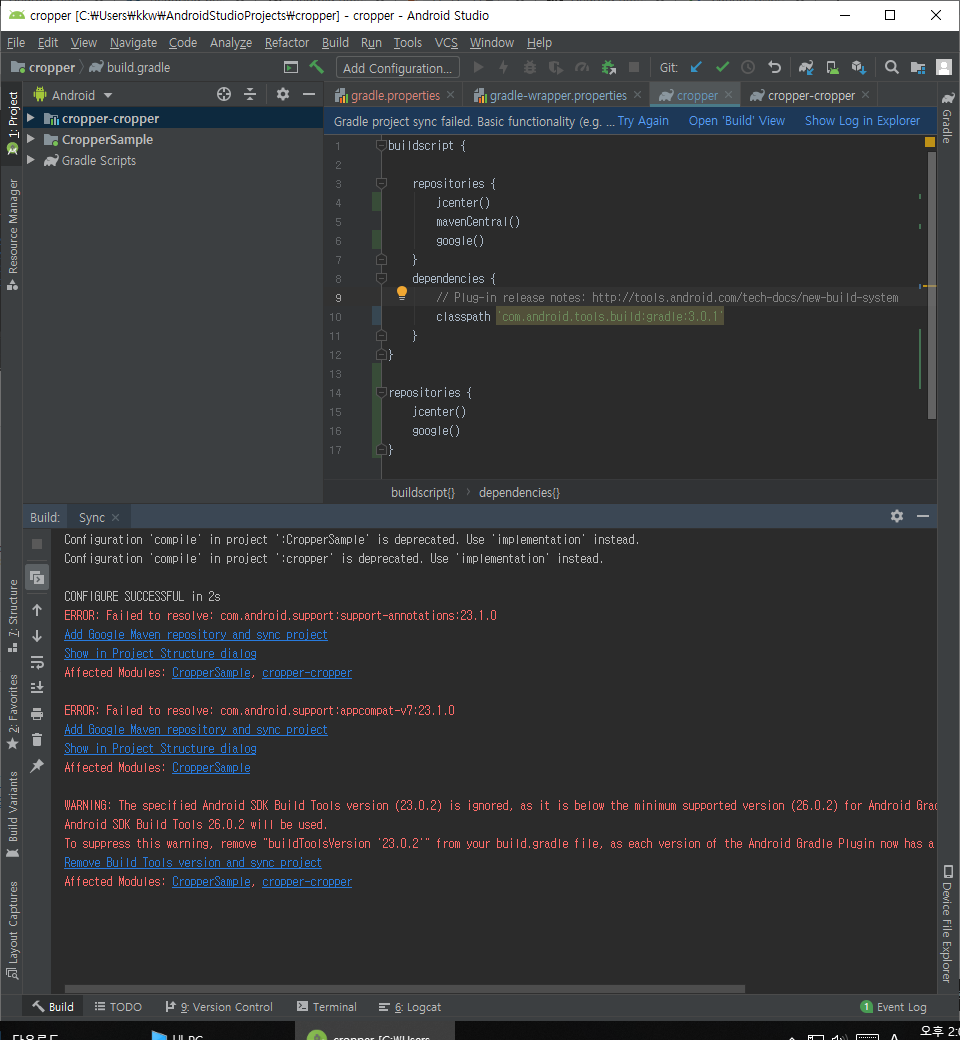Screen dimensions: 960x1040
Task: Open the Add Configuration dropdown
Action: click(x=397, y=68)
